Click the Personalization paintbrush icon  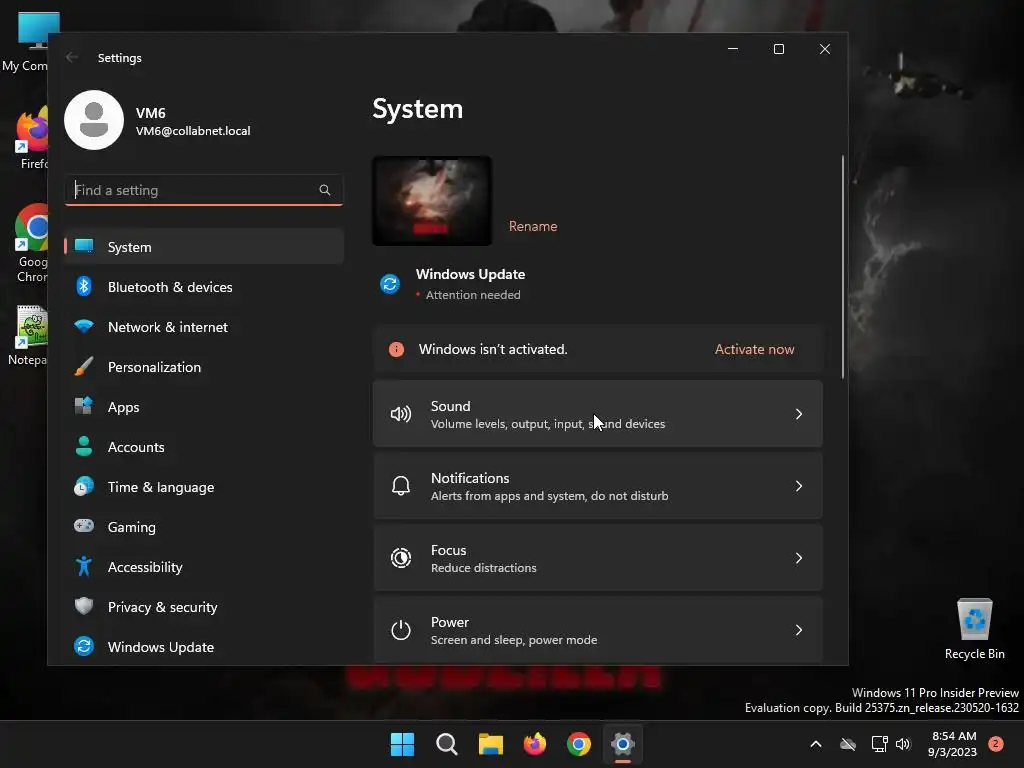pyautogui.click(x=84, y=366)
